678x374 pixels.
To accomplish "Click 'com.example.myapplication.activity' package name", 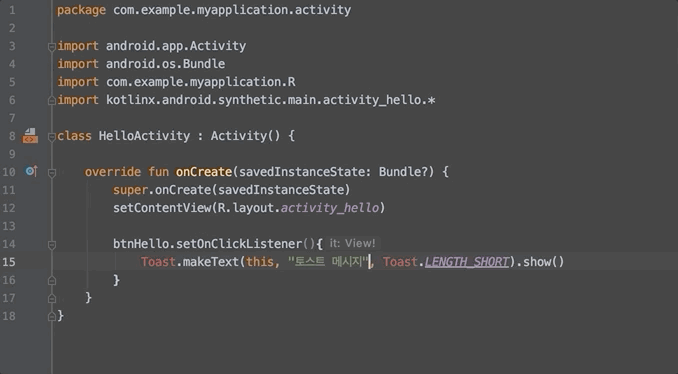I will (x=232, y=10).
